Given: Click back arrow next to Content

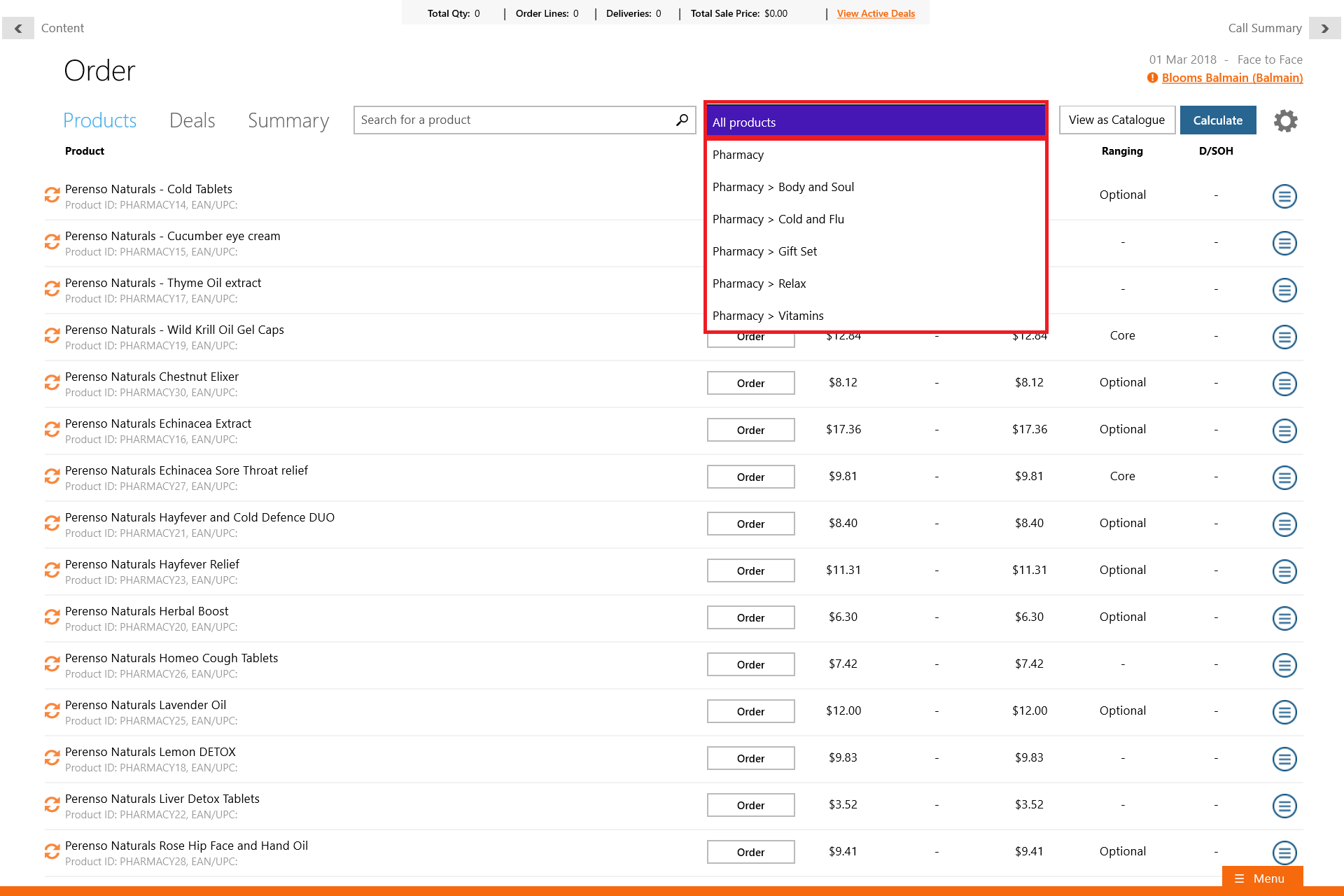Looking at the screenshot, I should [18, 28].
